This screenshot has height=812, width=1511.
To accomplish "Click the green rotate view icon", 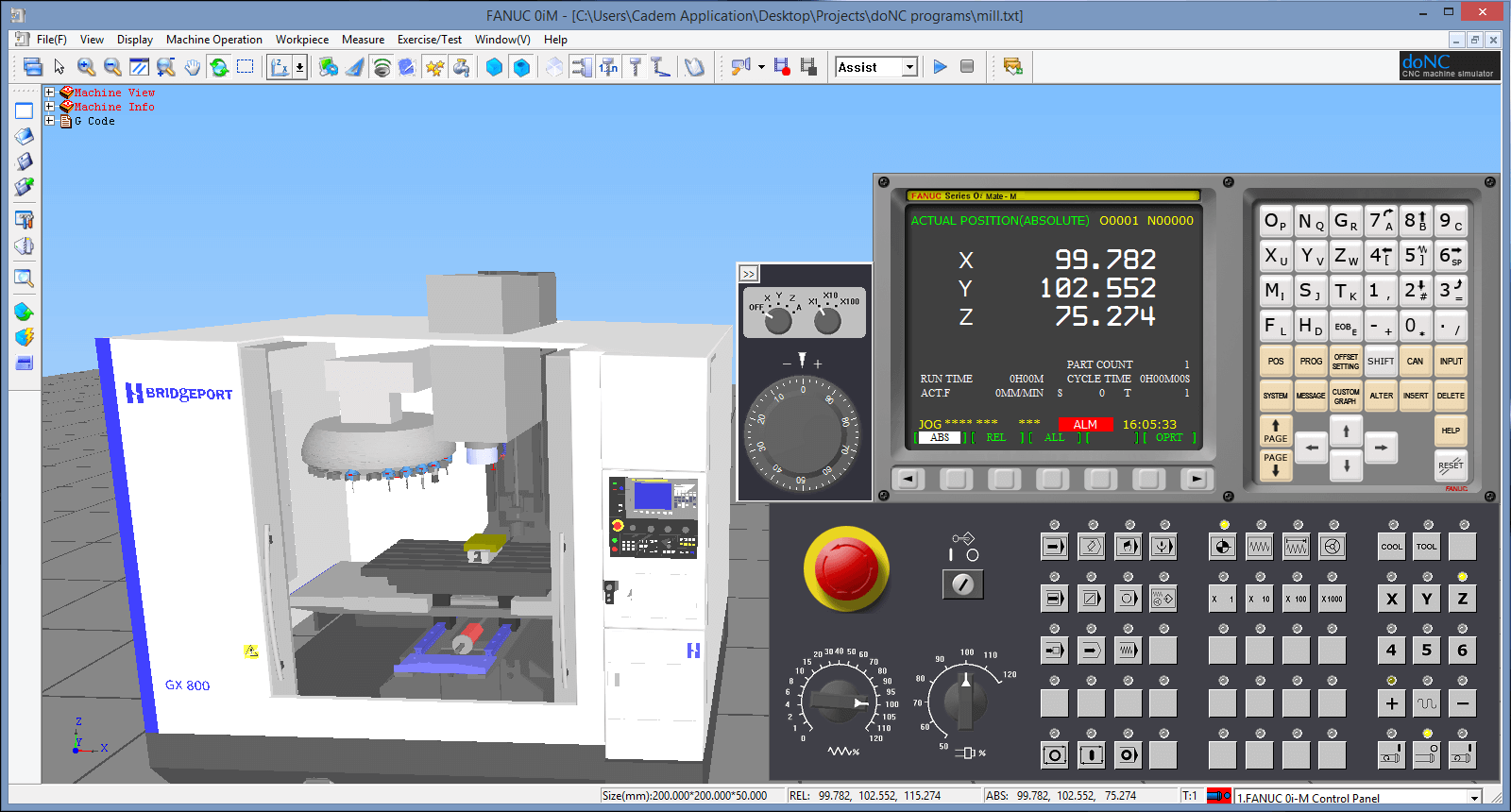I will [219, 67].
